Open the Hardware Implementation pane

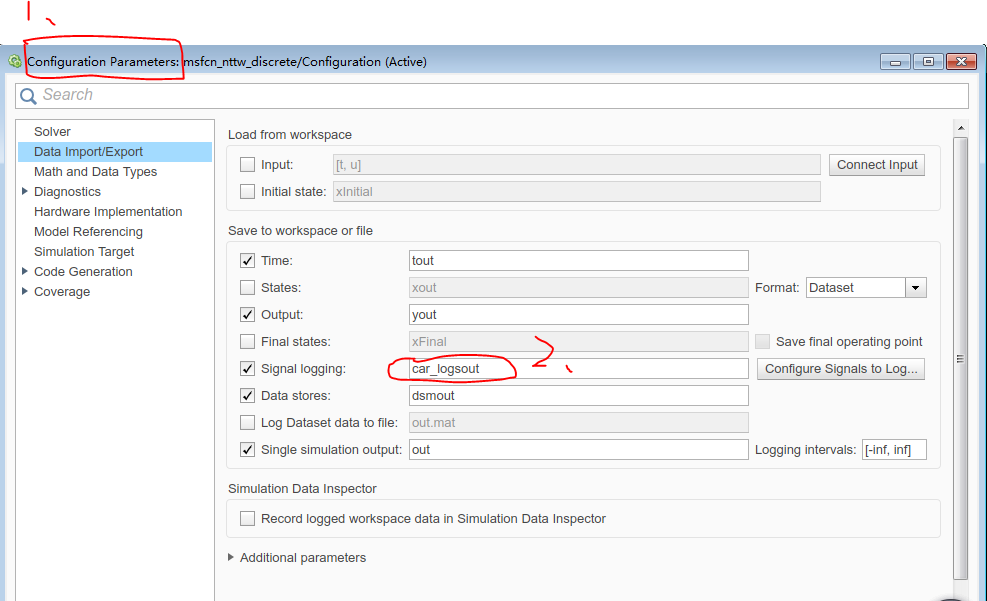tap(108, 212)
